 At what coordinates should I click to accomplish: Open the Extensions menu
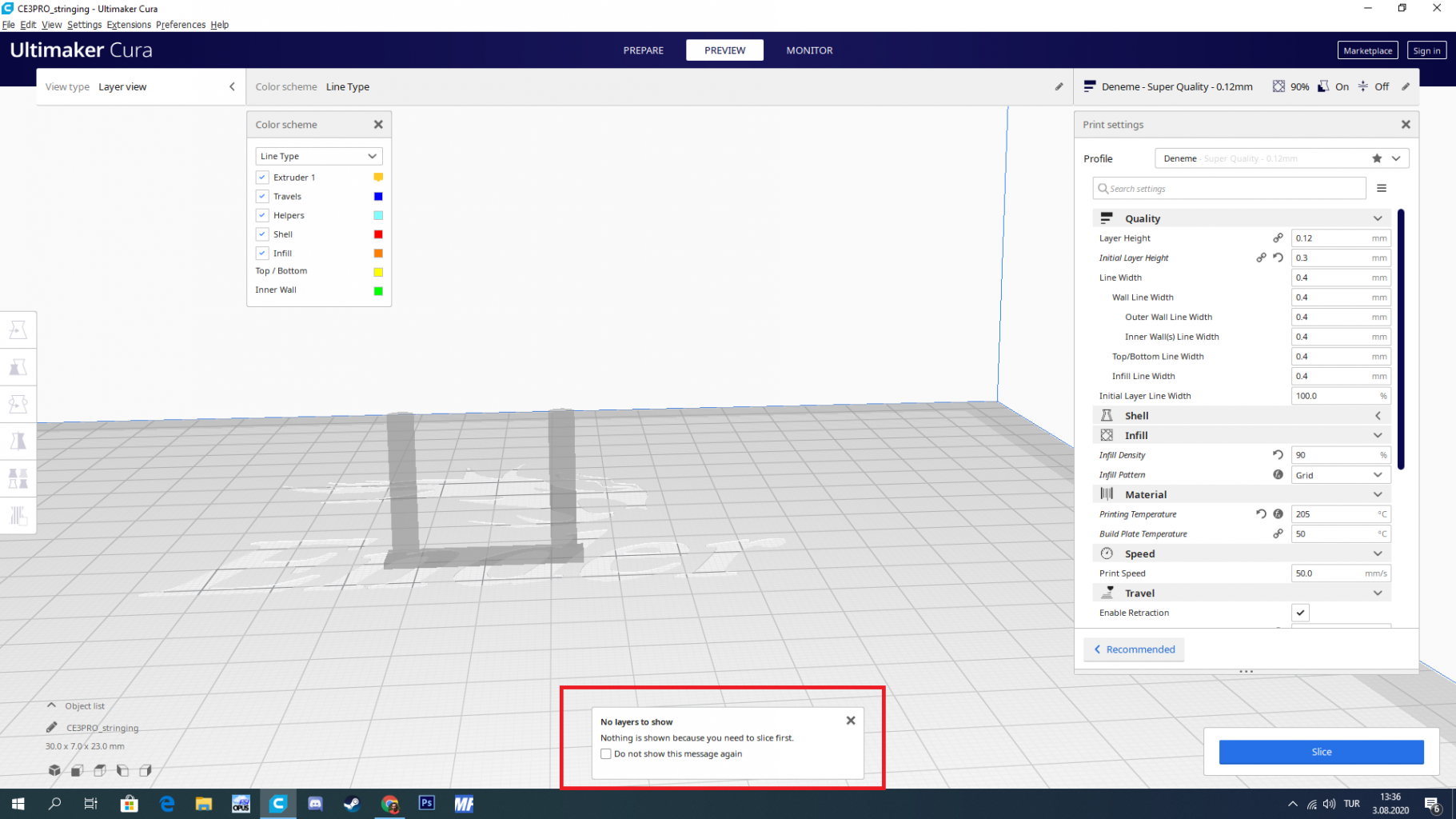[x=129, y=25]
